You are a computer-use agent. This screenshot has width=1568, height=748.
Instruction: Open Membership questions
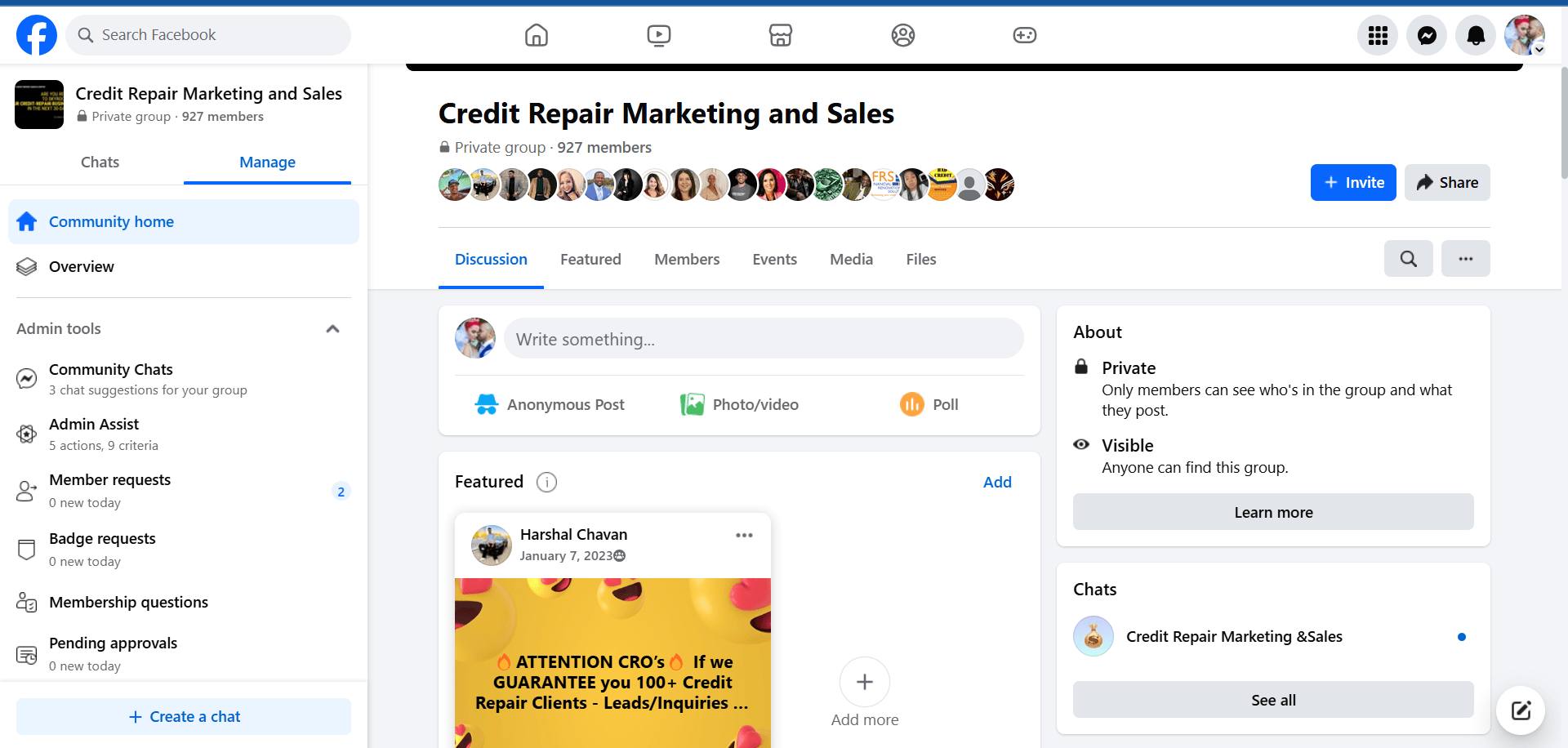tap(184, 603)
